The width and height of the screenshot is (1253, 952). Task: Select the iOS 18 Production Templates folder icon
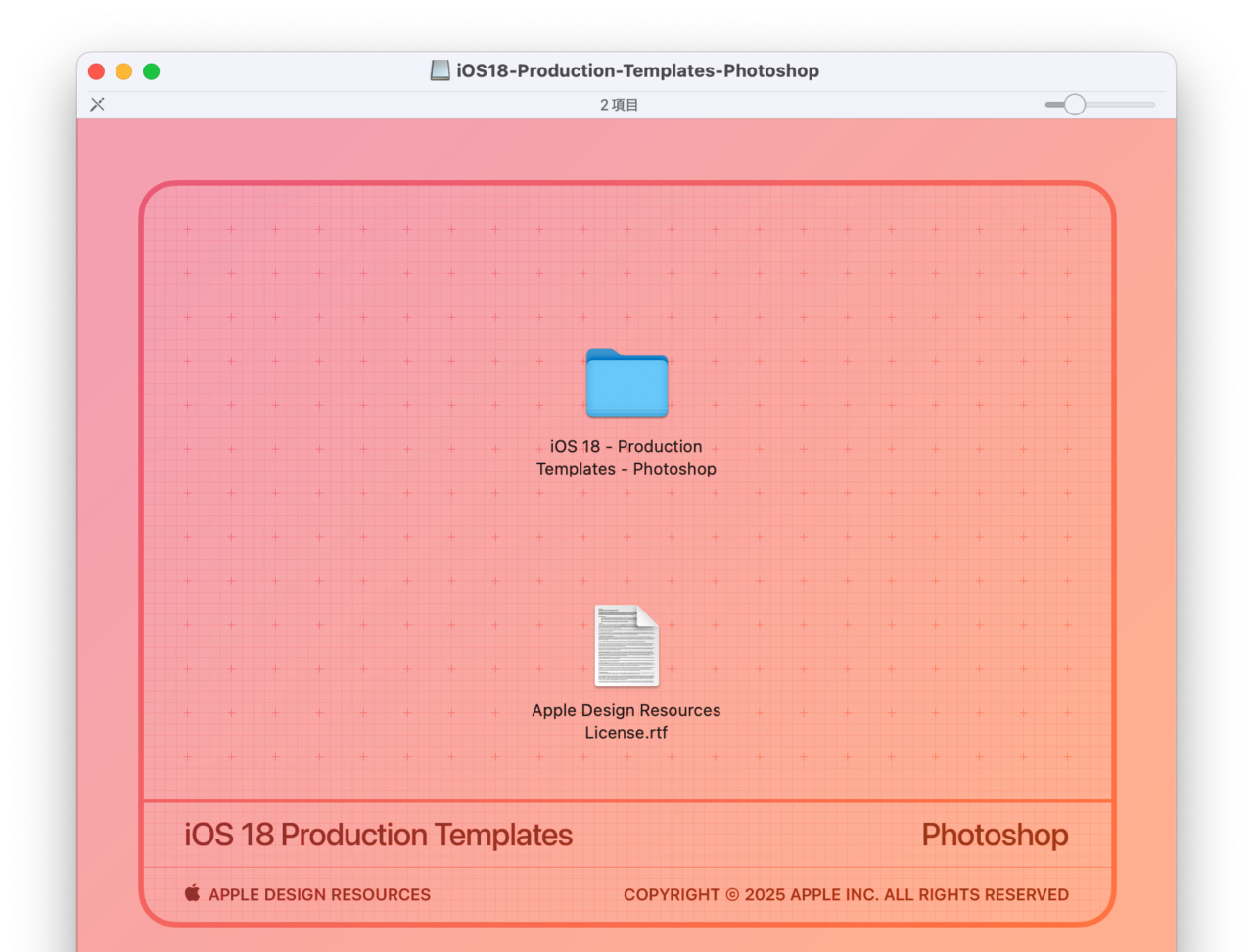(x=626, y=384)
